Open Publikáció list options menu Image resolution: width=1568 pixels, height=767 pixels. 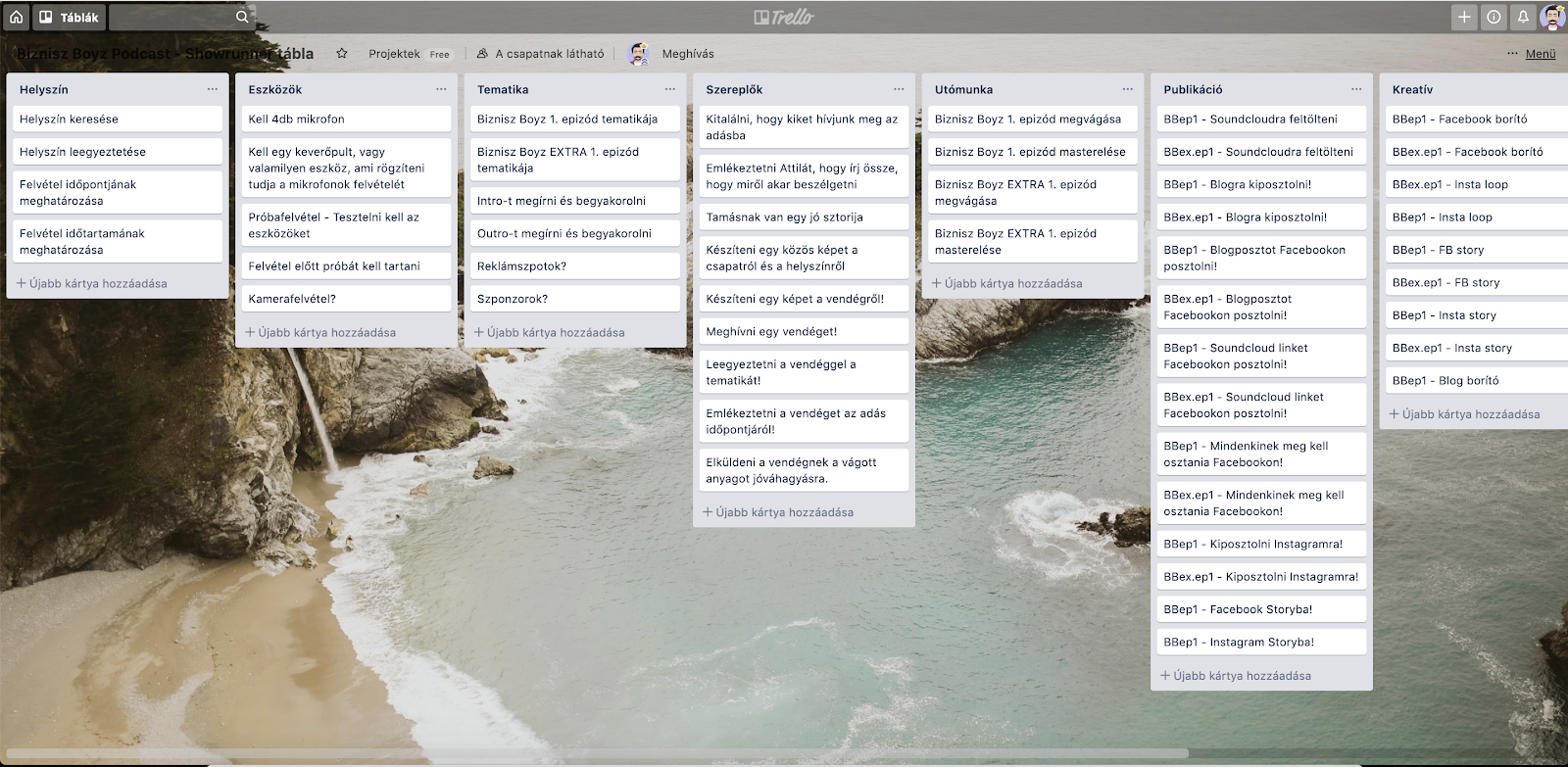tap(1356, 89)
